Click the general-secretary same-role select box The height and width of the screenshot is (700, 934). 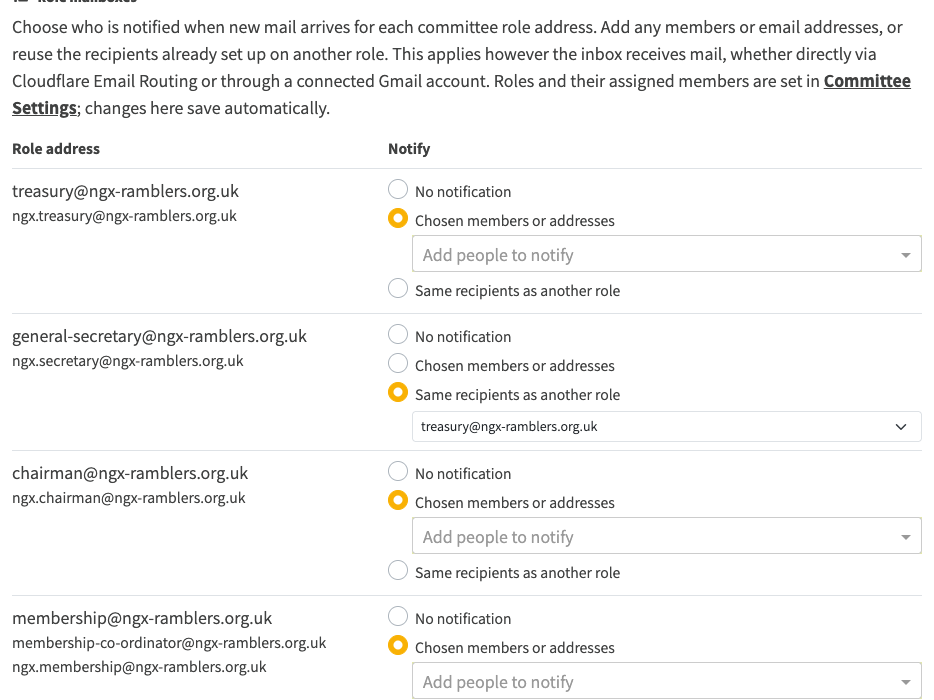click(x=667, y=427)
